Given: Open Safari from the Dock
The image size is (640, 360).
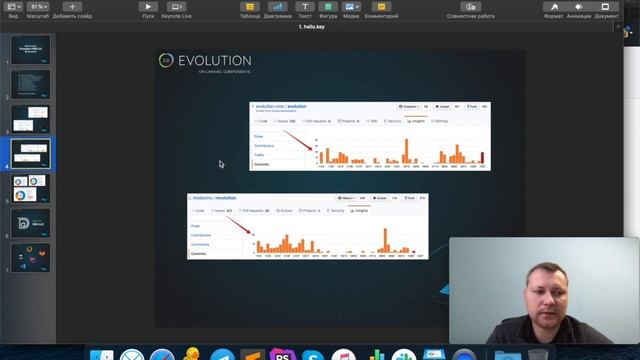Looking at the screenshot, I should (x=162, y=354).
